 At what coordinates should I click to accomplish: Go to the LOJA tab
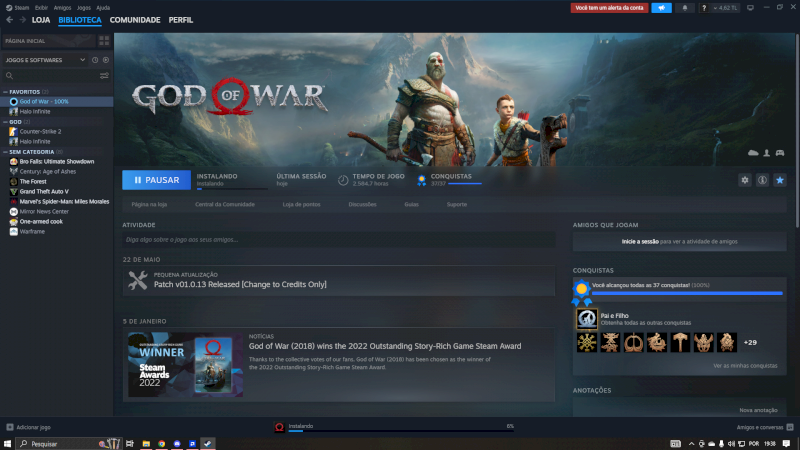[41, 20]
